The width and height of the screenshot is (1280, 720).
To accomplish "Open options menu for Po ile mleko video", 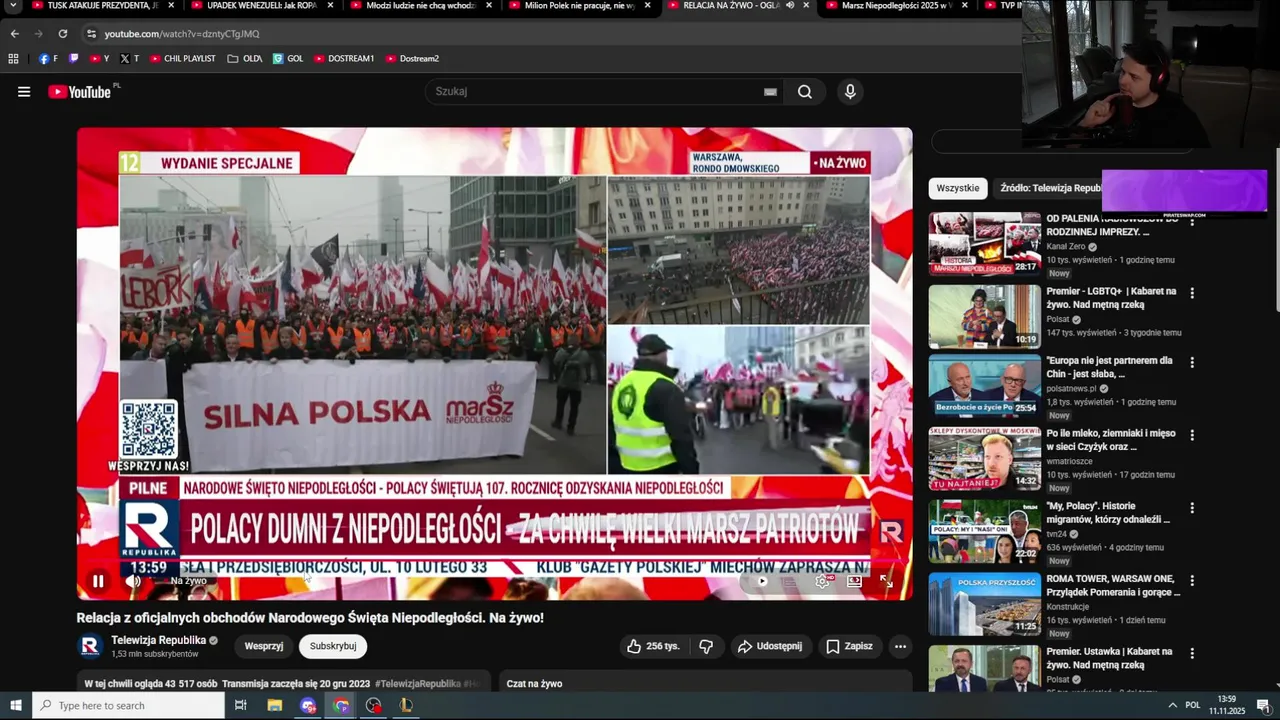I will click(x=1192, y=435).
